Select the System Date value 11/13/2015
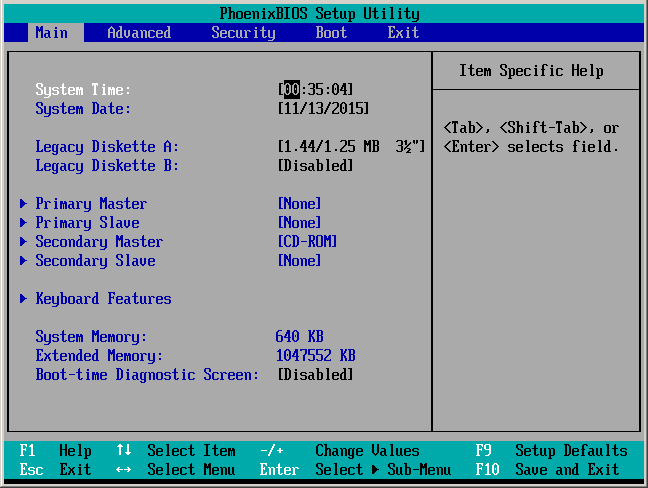The image size is (648, 488). (323, 109)
